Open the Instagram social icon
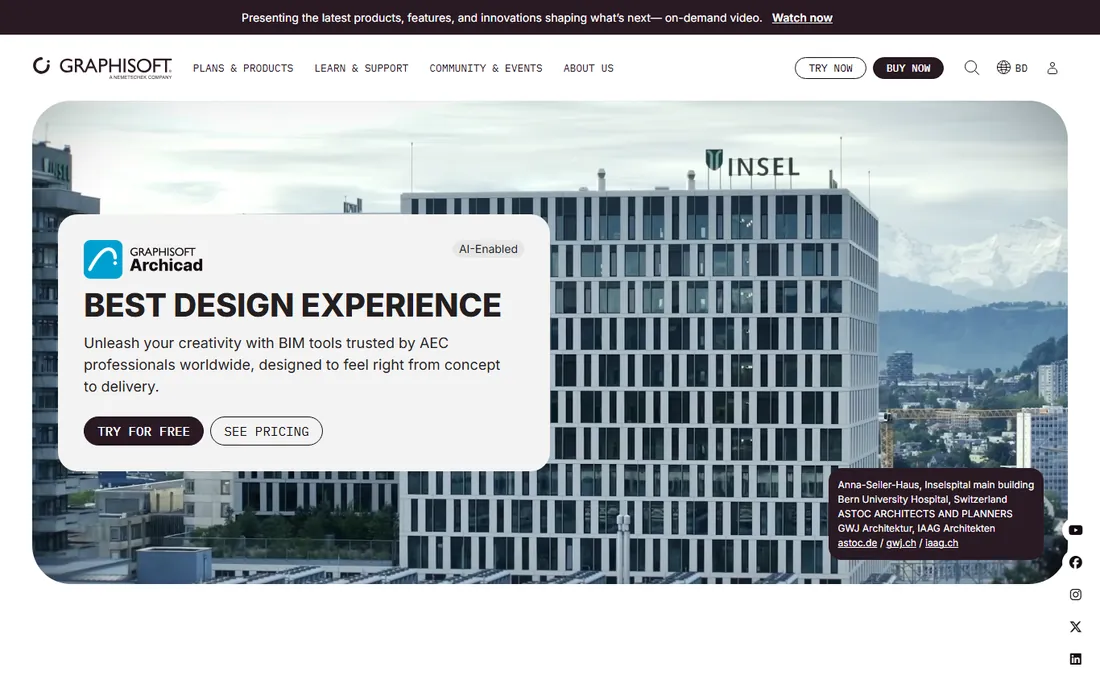 tap(1075, 595)
